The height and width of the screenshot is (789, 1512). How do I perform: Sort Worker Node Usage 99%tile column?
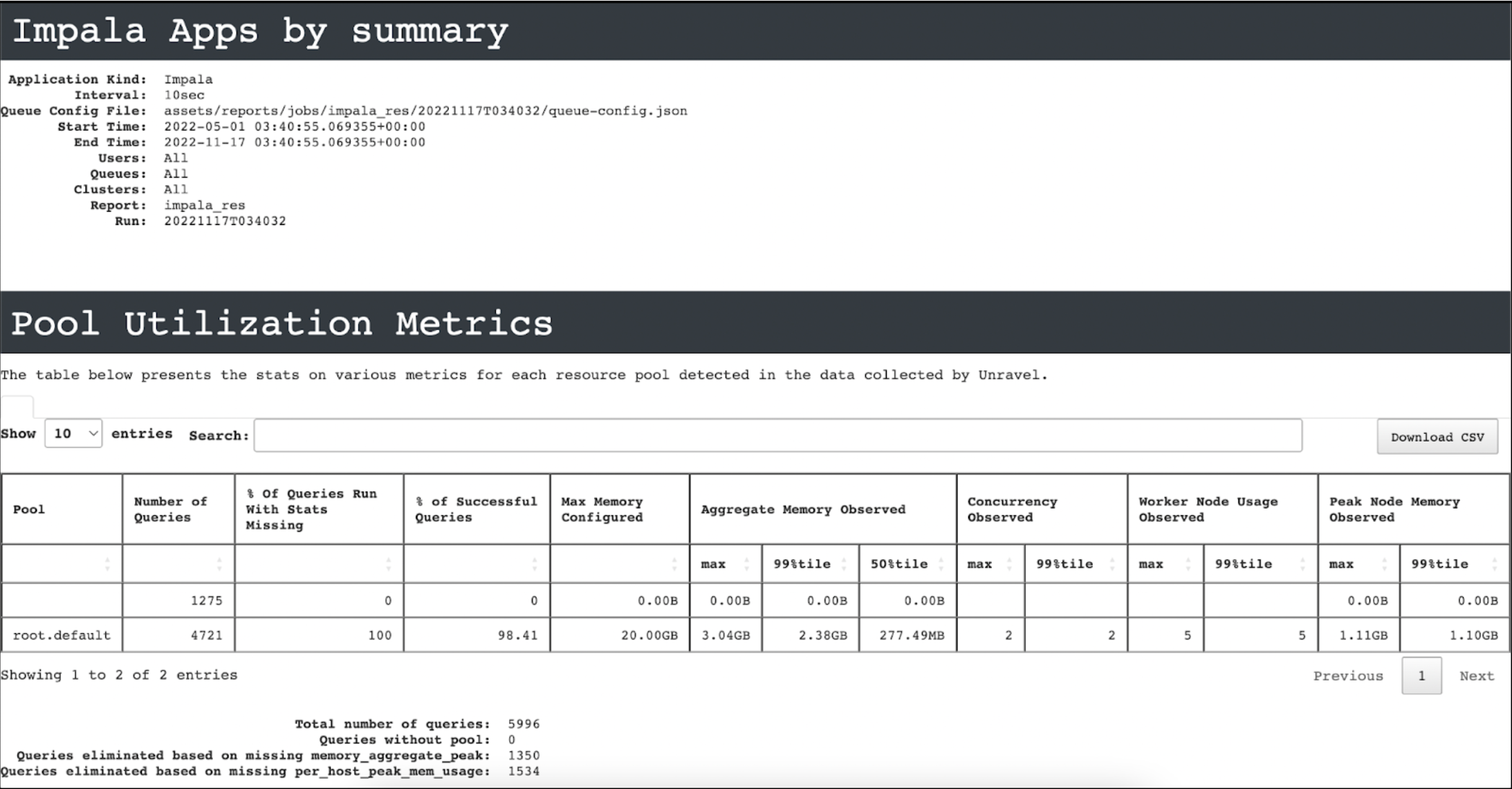point(1261,564)
